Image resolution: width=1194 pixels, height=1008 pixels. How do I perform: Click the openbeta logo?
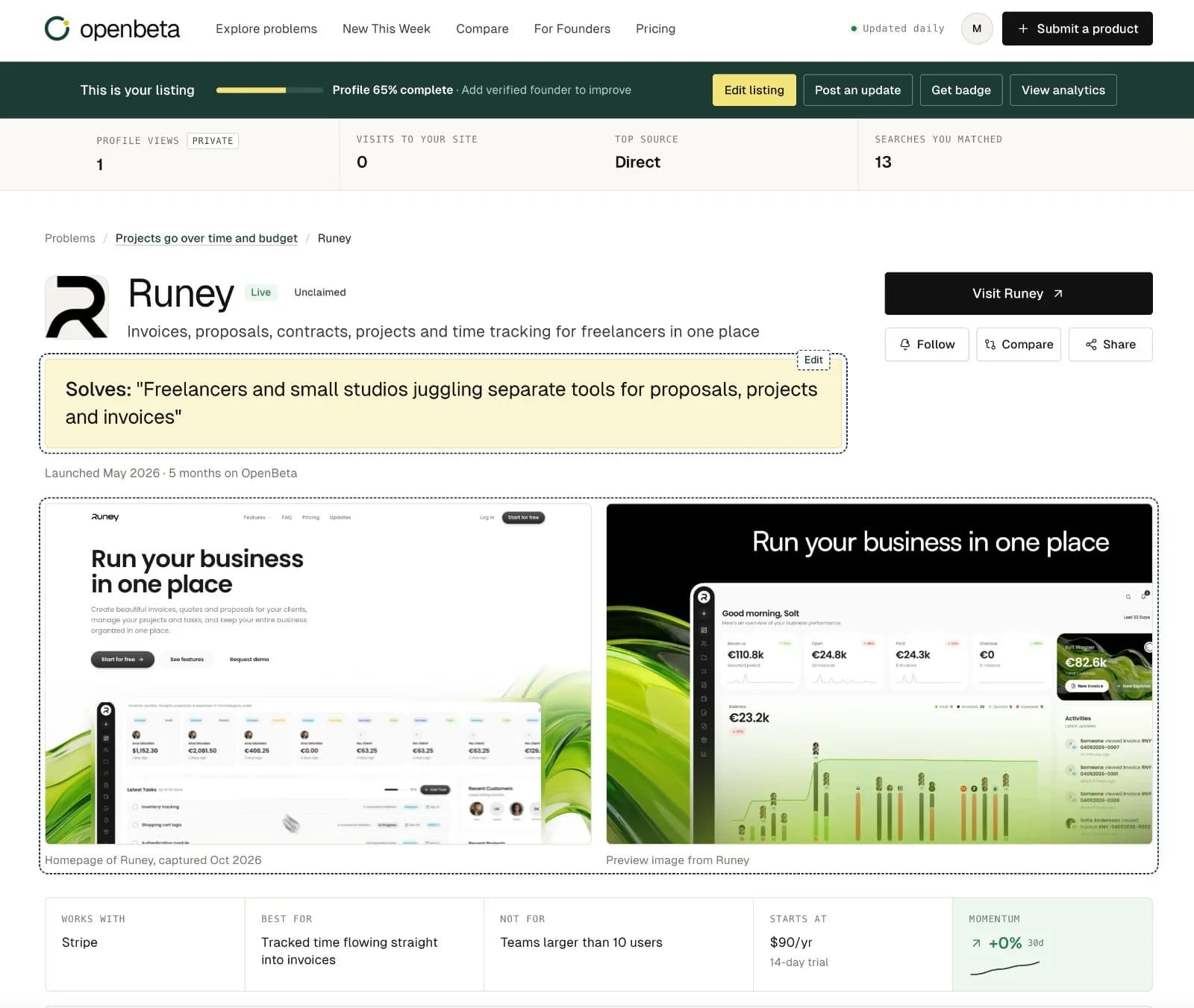[x=112, y=29]
